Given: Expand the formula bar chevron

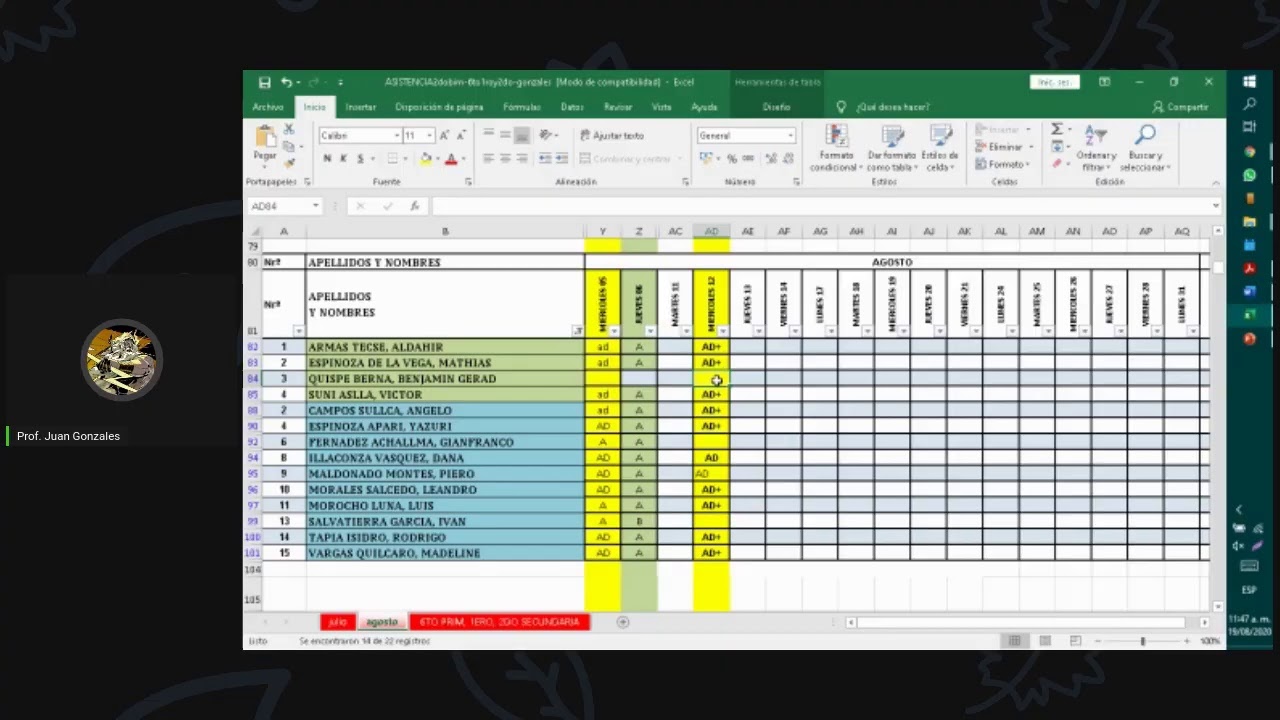Looking at the screenshot, I should (x=1216, y=206).
